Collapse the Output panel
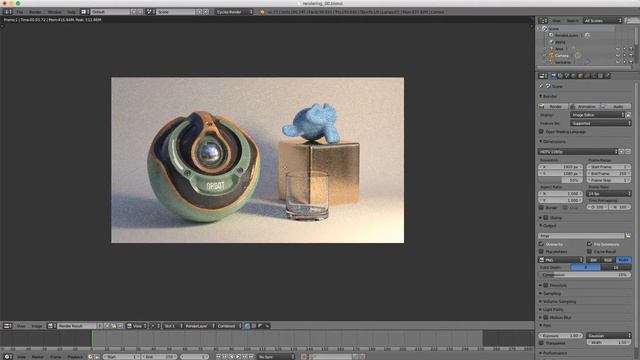The width and height of the screenshot is (640, 360). (x=548, y=226)
